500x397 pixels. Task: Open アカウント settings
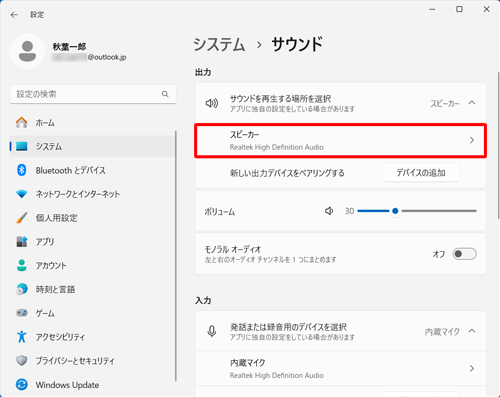[92, 265]
